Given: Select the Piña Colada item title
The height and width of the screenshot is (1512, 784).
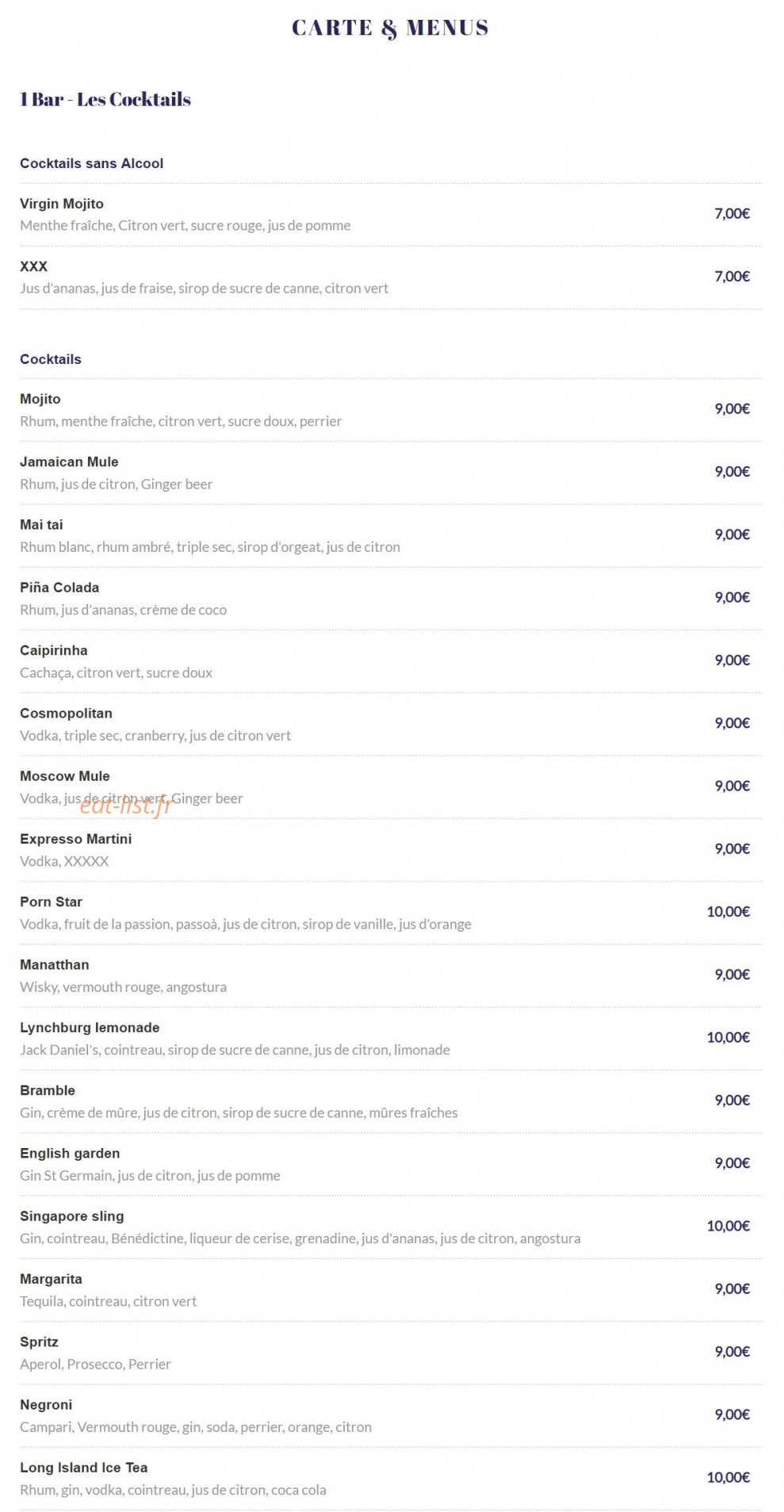Looking at the screenshot, I should (59, 588).
